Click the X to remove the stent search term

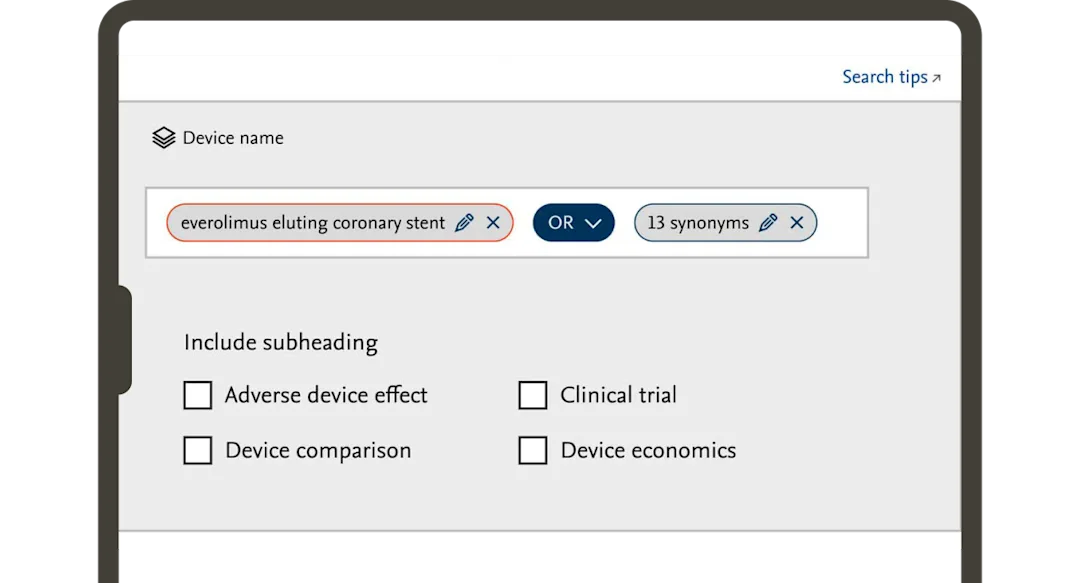(492, 222)
